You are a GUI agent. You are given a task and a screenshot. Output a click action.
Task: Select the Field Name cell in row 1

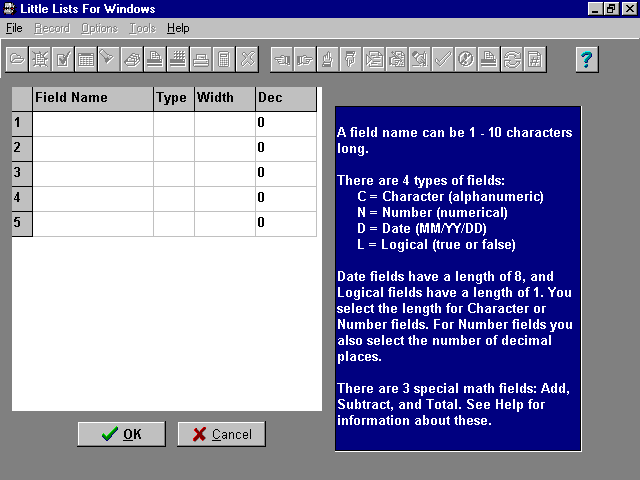click(x=93, y=123)
